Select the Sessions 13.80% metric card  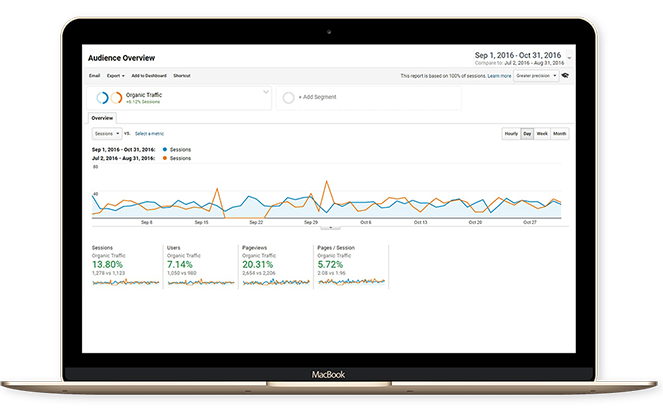click(126, 266)
